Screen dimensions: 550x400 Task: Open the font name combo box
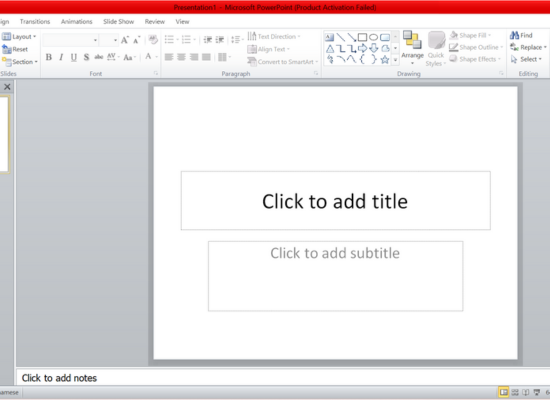70,40
